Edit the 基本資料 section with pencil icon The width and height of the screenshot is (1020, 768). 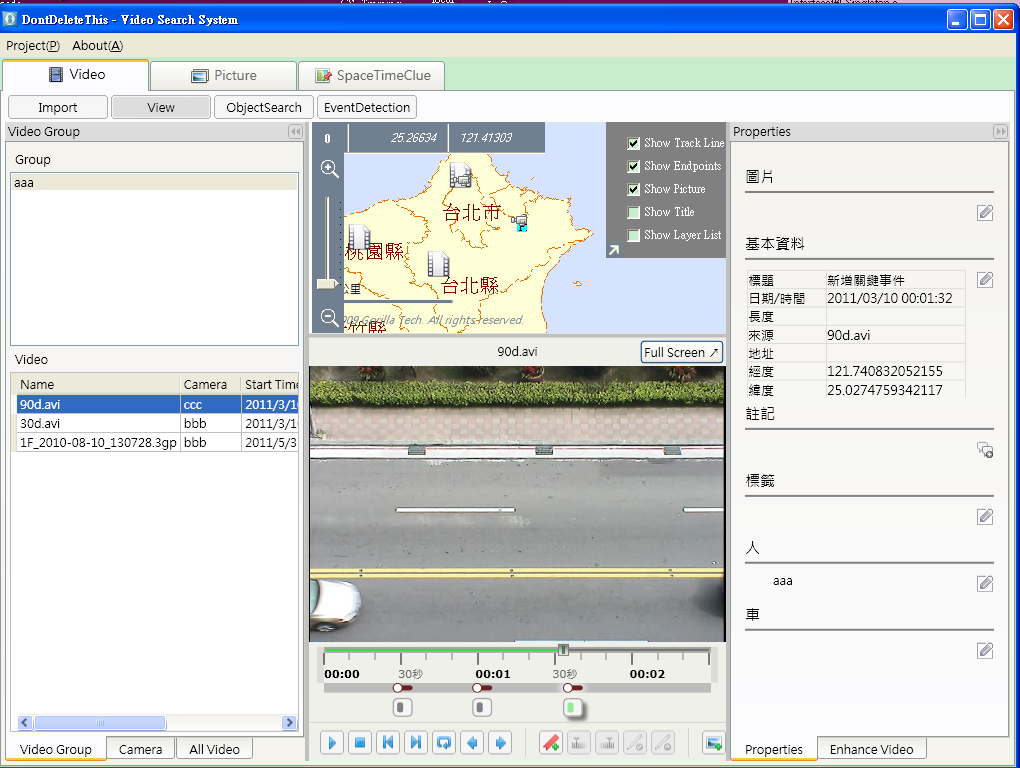pyautogui.click(x=985, y=280)
